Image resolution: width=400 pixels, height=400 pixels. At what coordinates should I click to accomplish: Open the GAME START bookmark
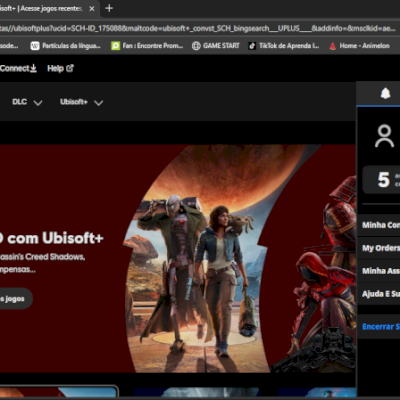pos(216,46)
